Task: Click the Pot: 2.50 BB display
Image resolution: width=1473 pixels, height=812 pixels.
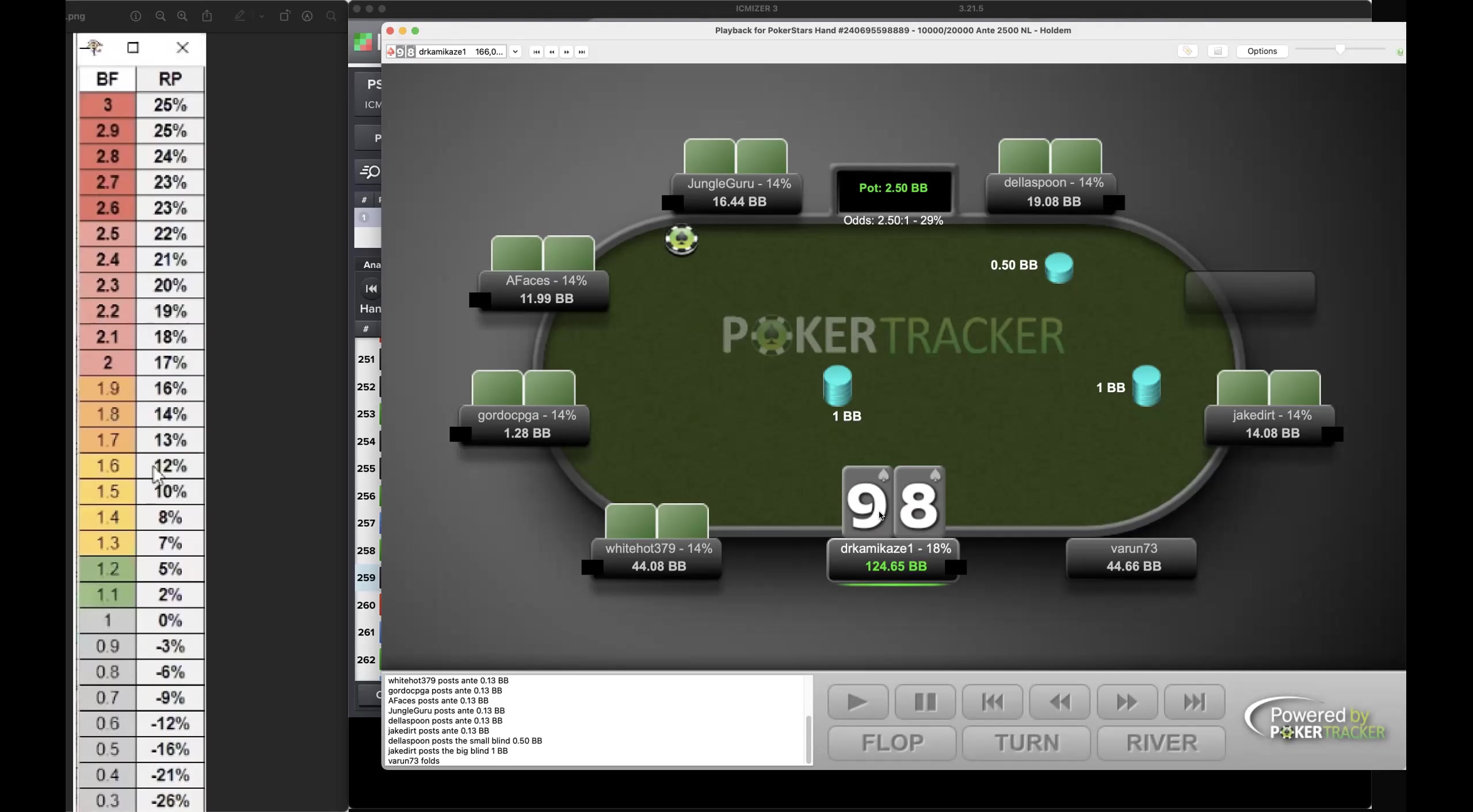Action: [893, 188]
